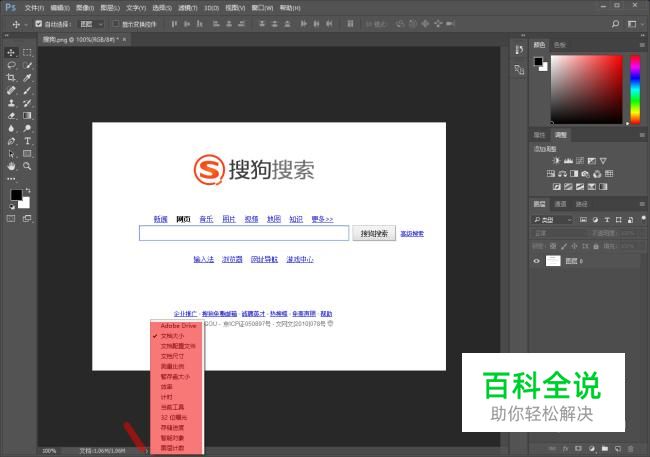Toggle the 自动选择 checkbox
This screenshot has width=650, height=457.
pyautogui.click(x=39, y=24)
